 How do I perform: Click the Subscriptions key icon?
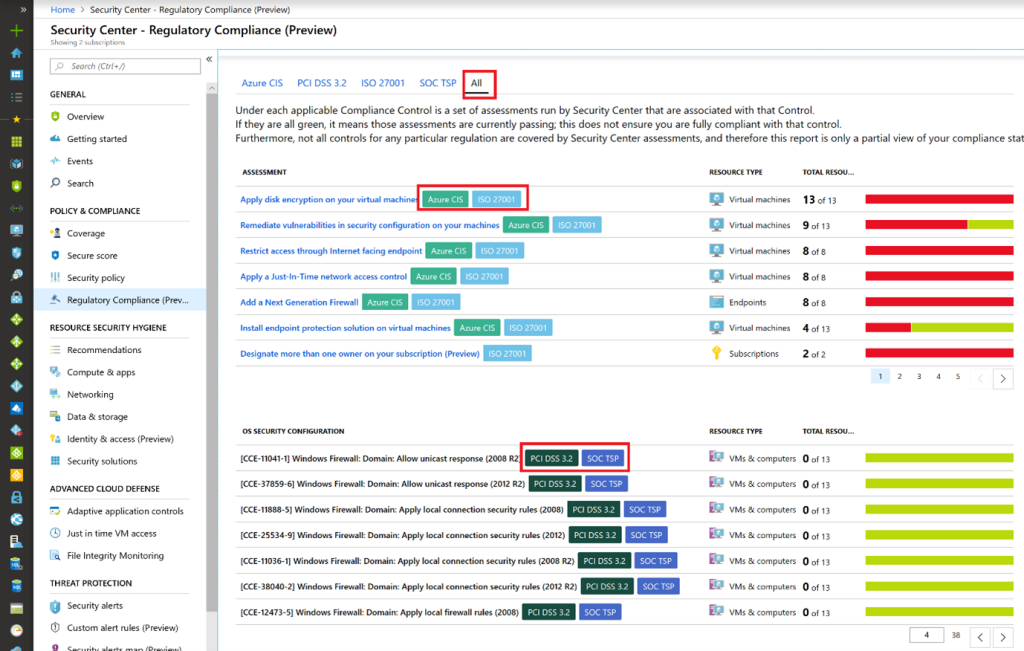point(716,353)
